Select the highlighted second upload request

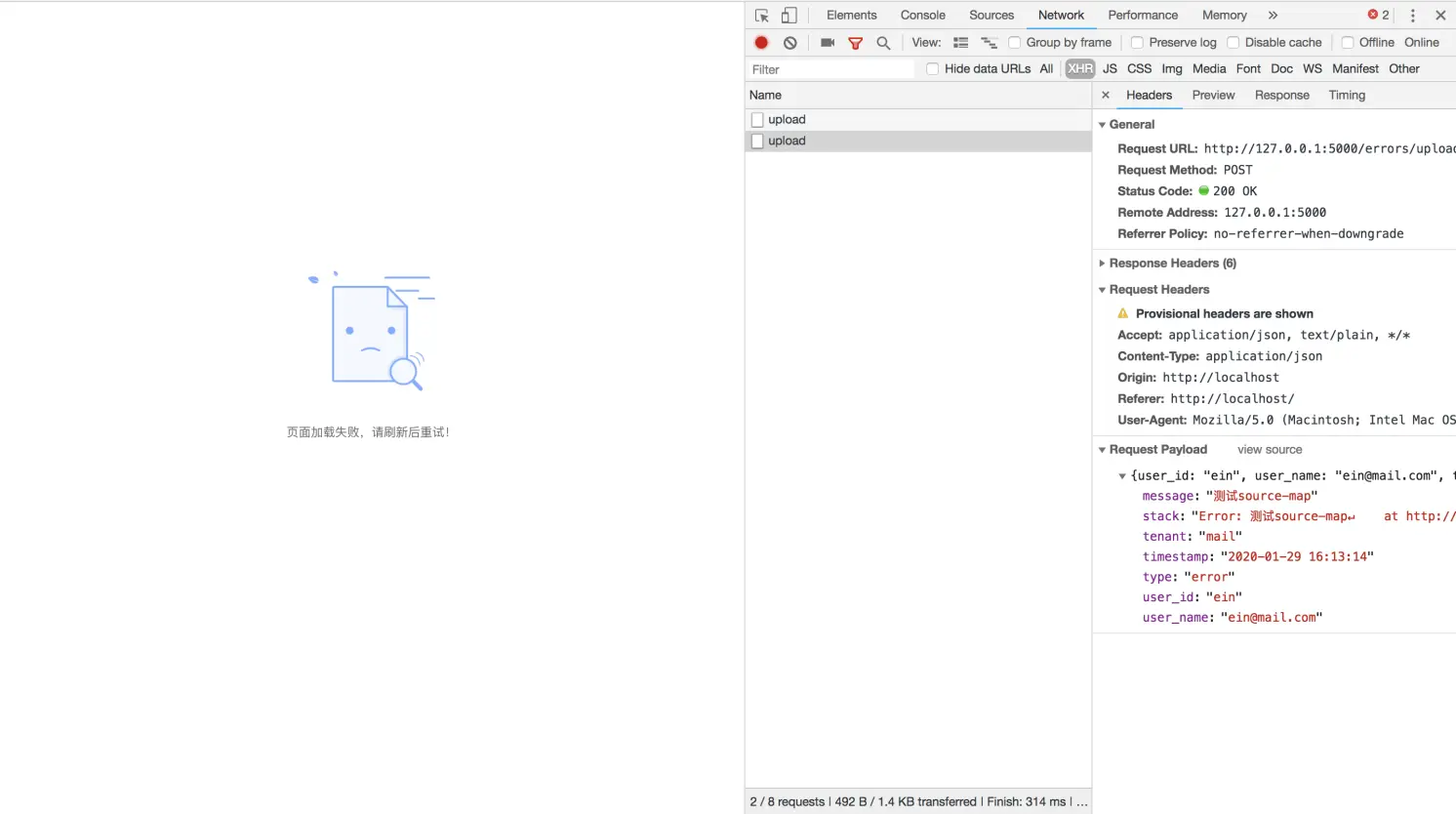(x=918, y=142)
